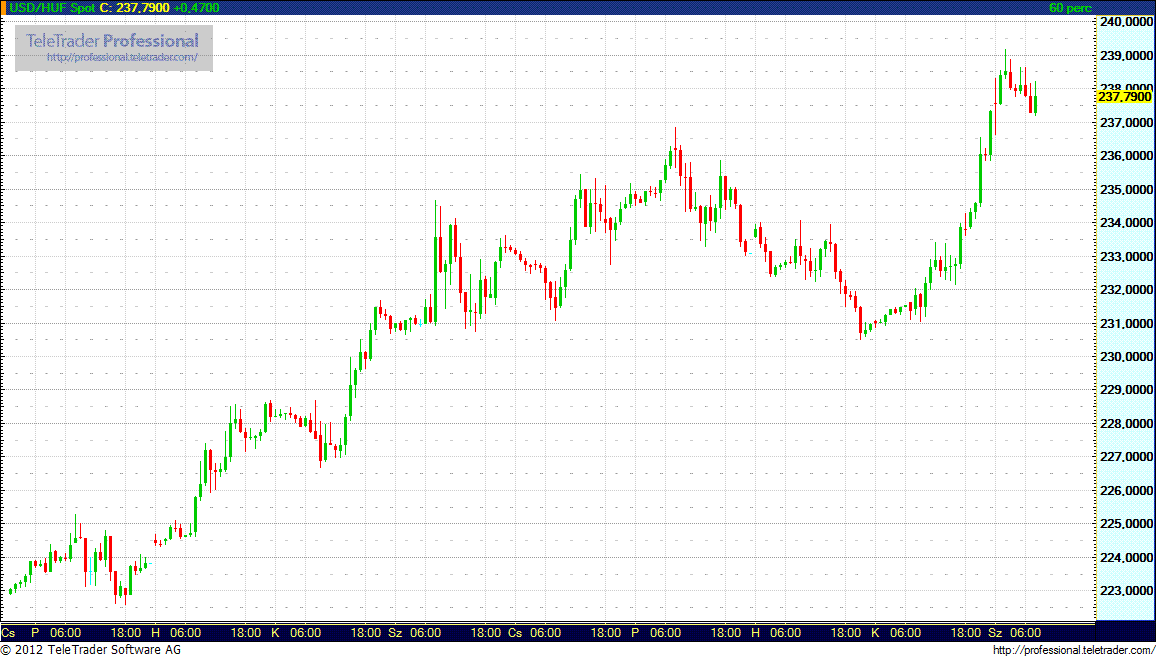Click the © 2012 TeleTrader Software AG notice
The height and width of the screenshot is (659, 1156).
coord(91,650)
